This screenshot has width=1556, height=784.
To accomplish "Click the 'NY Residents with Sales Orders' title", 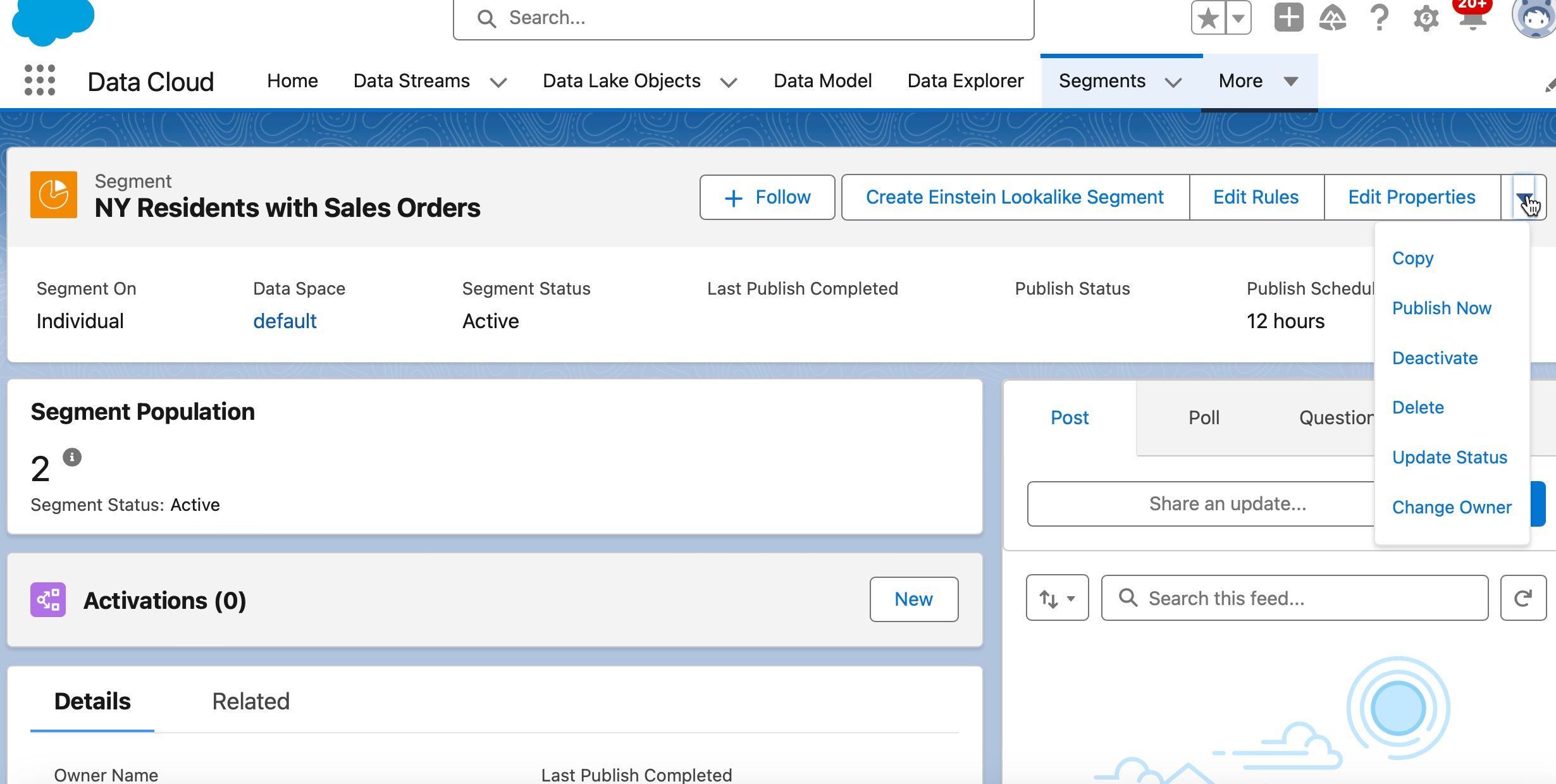I will pyautogui.click(x=287, y=208).
